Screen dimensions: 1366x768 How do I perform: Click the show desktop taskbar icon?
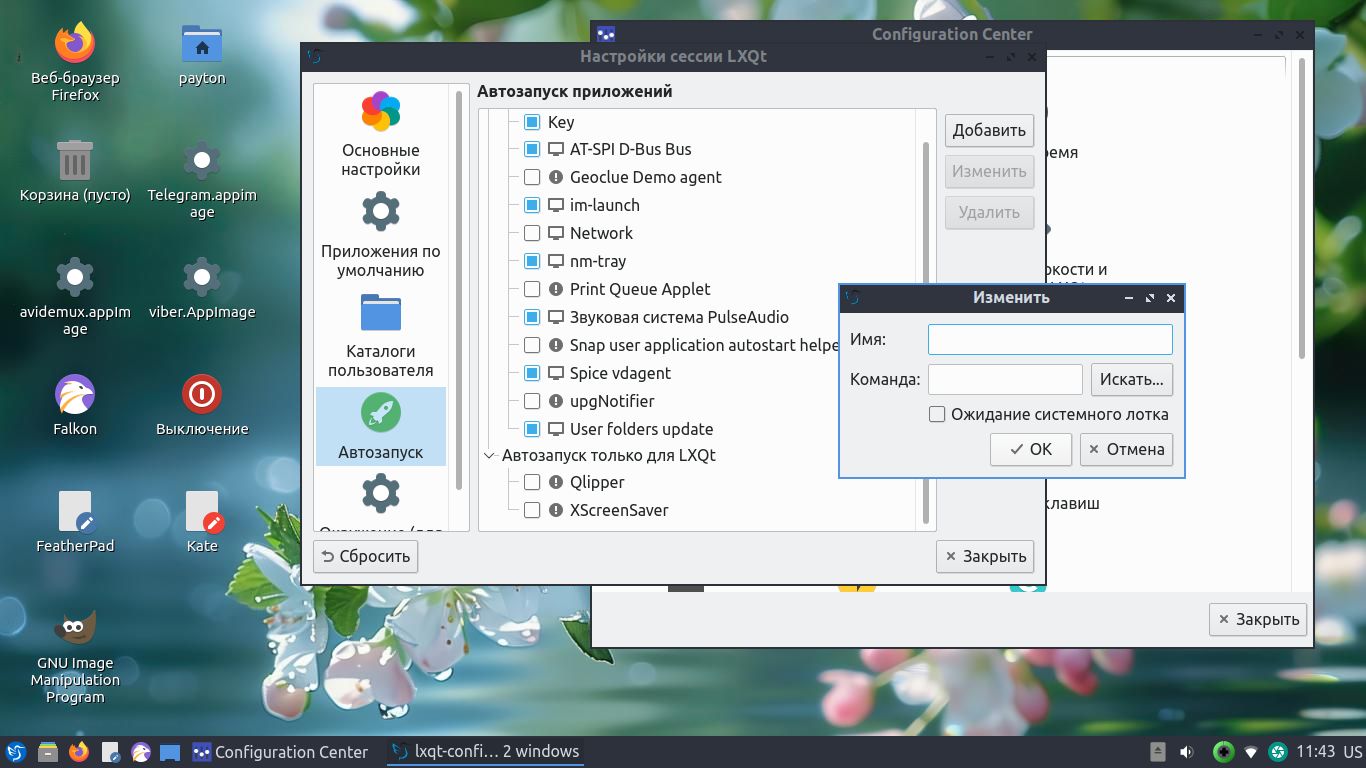click(170, 752)
